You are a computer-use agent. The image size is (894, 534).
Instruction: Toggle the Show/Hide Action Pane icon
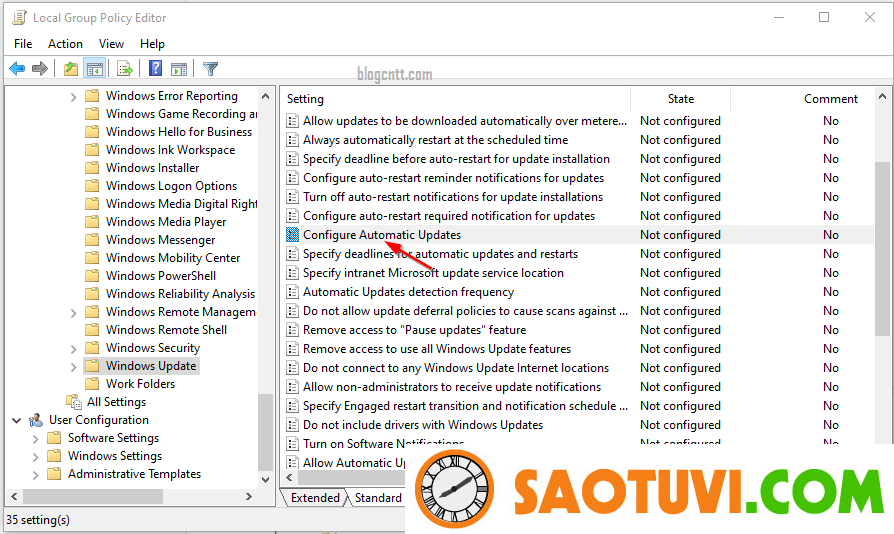[x=179, y=69]
